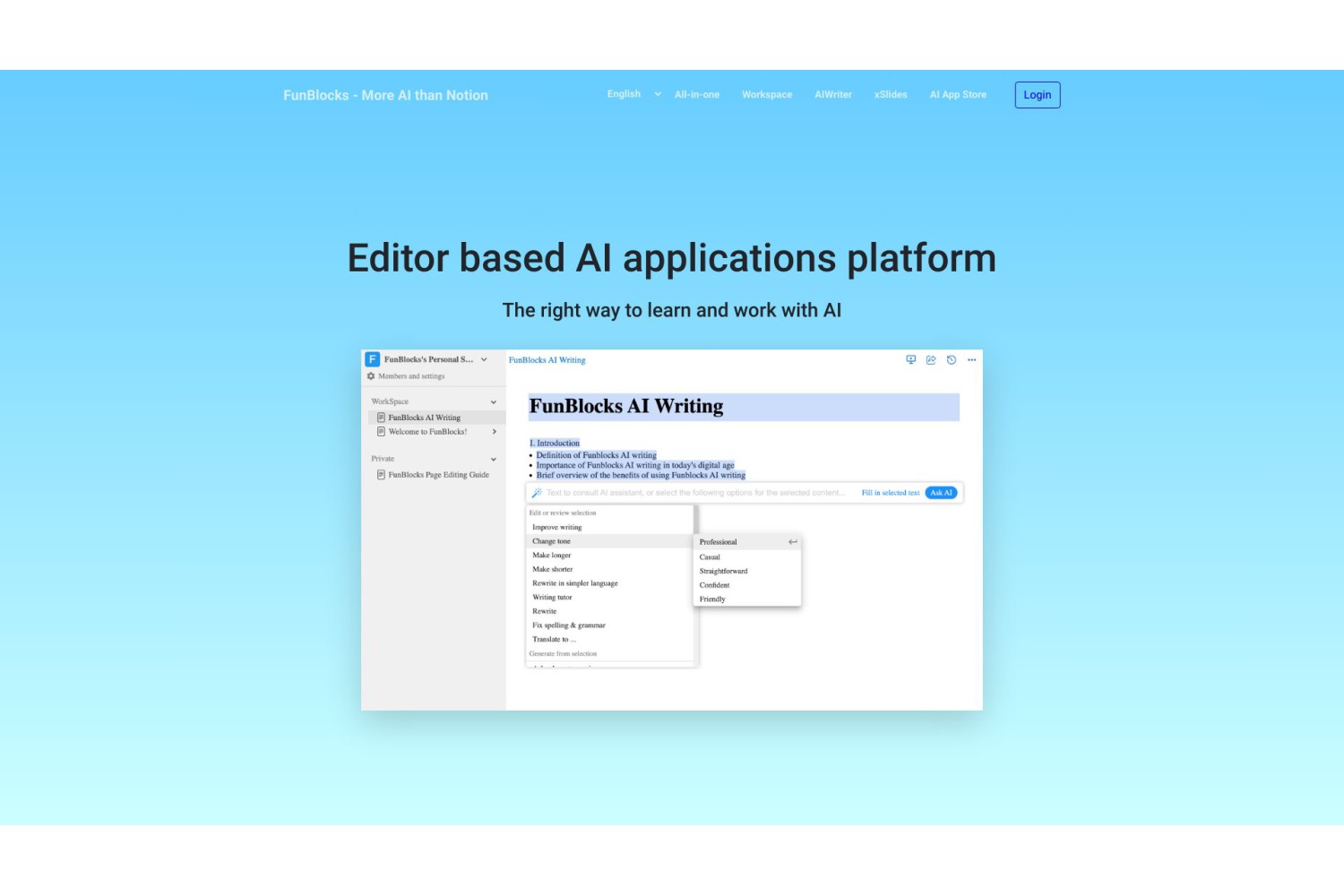Image resolution: width=1344 pixels, height=896 pixels.
Task: Click the Ask AI button
Action: 941,493
